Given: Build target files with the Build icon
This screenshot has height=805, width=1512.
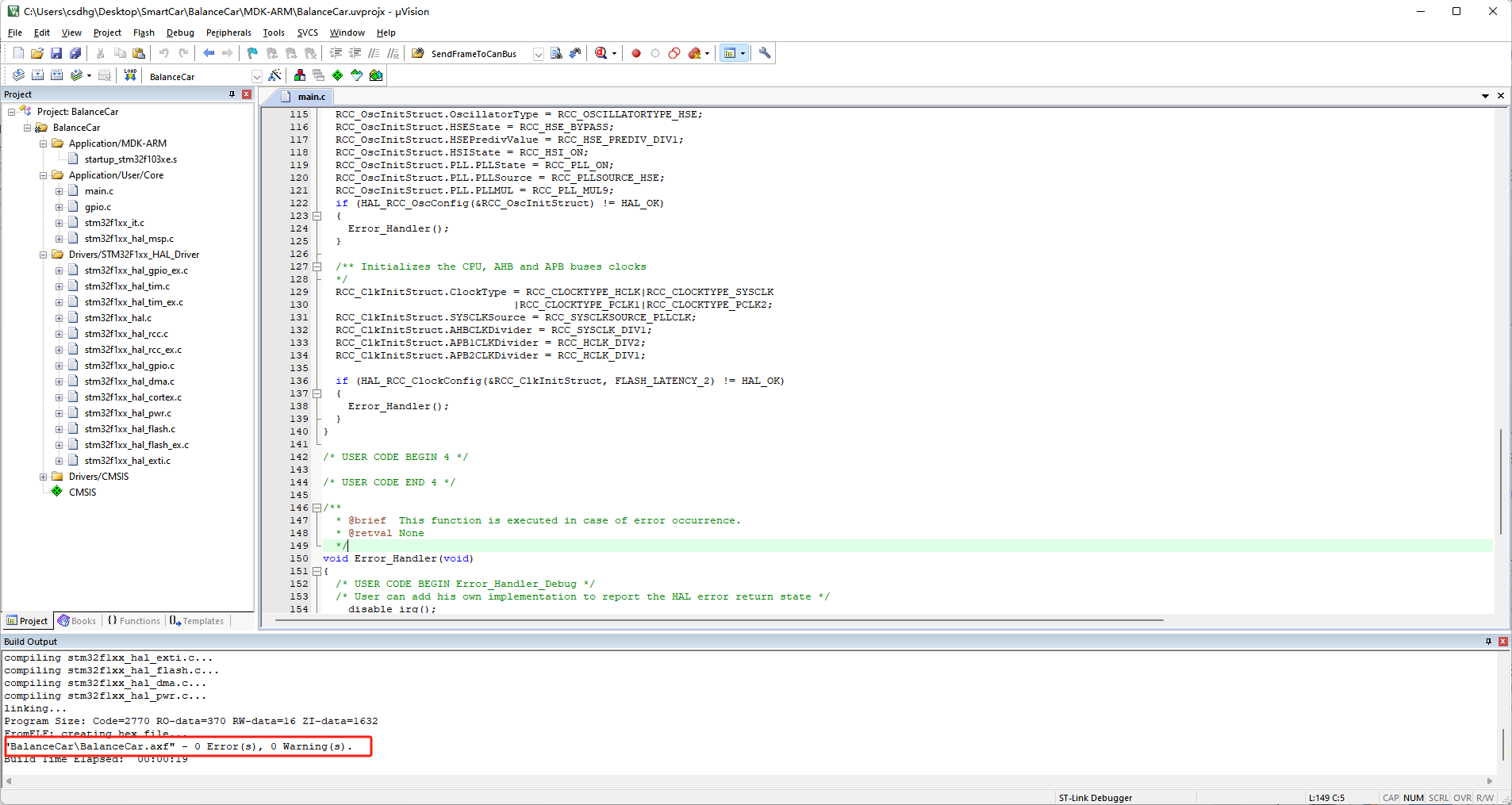Looking at the screenshot, I should point(37,75).
